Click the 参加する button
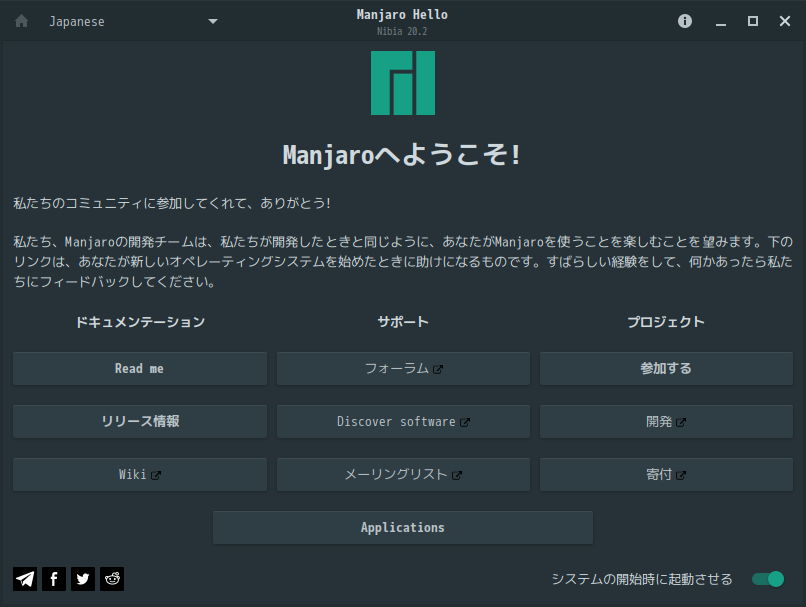Screen dimensions: 806x607 coord(666,369)
